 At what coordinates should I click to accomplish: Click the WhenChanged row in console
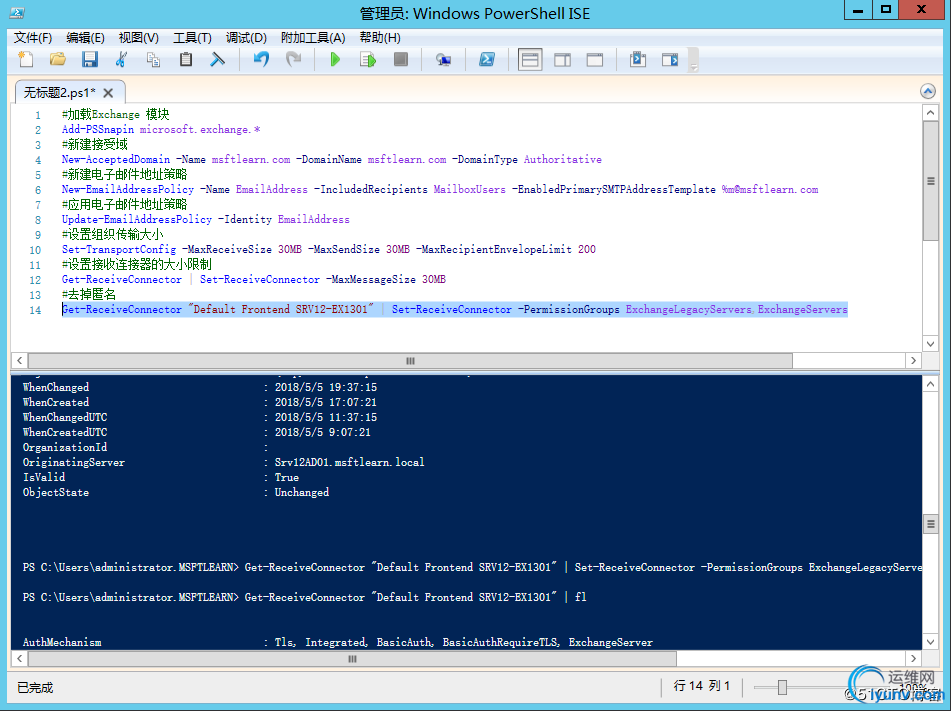click(200, 387)
